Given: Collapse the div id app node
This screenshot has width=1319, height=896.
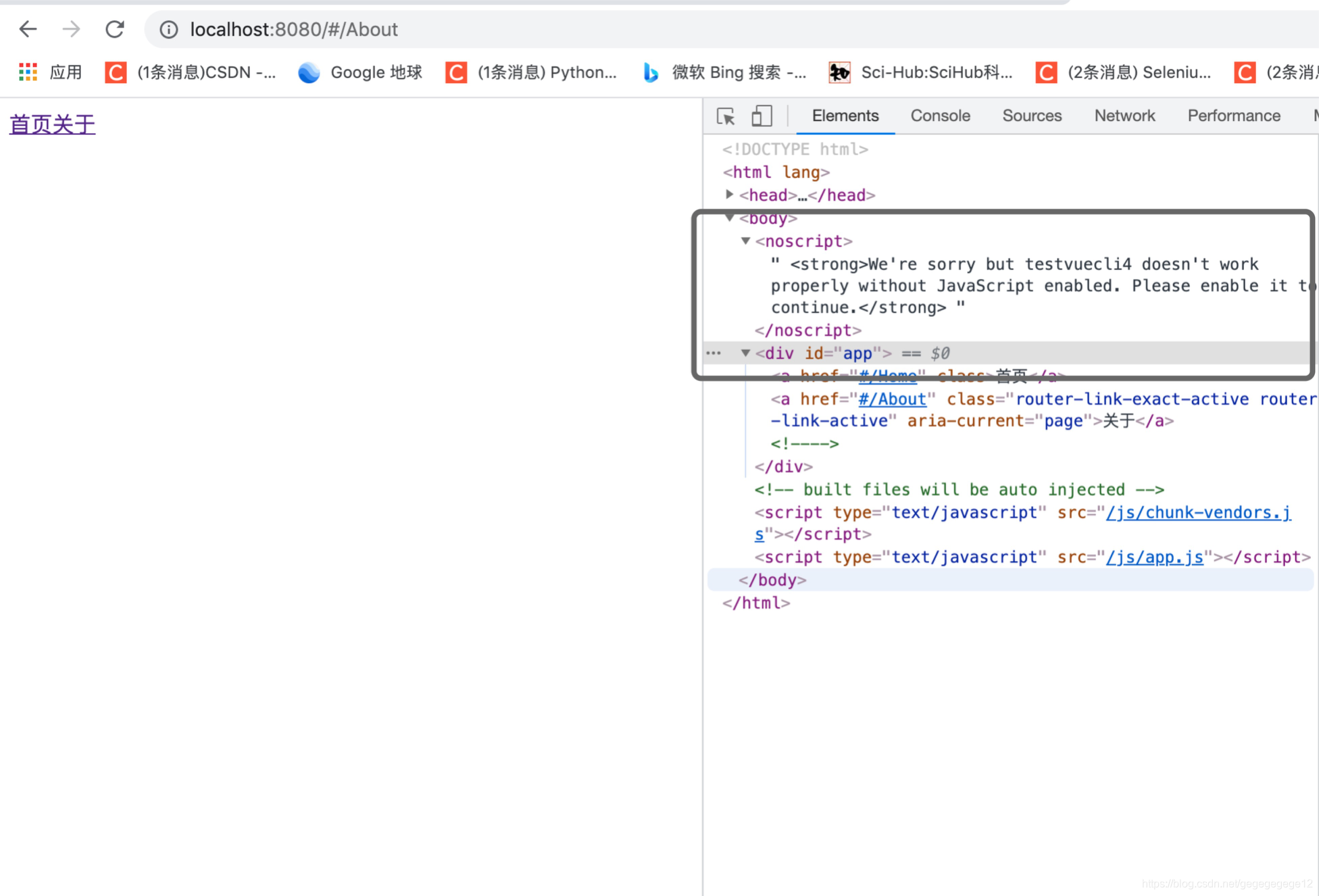Looking at the screenshot, I should pyautogui.click(x=746, y=353).
